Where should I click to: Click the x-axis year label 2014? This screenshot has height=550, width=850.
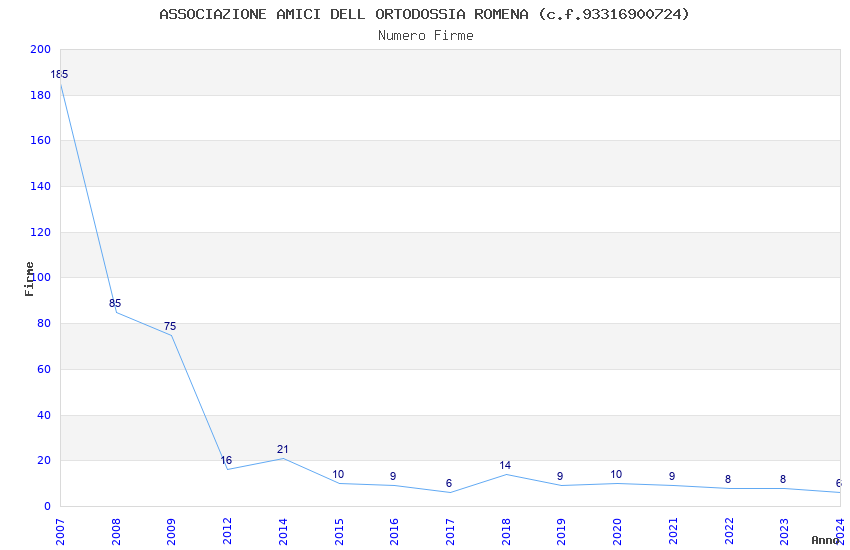(283, 532)
